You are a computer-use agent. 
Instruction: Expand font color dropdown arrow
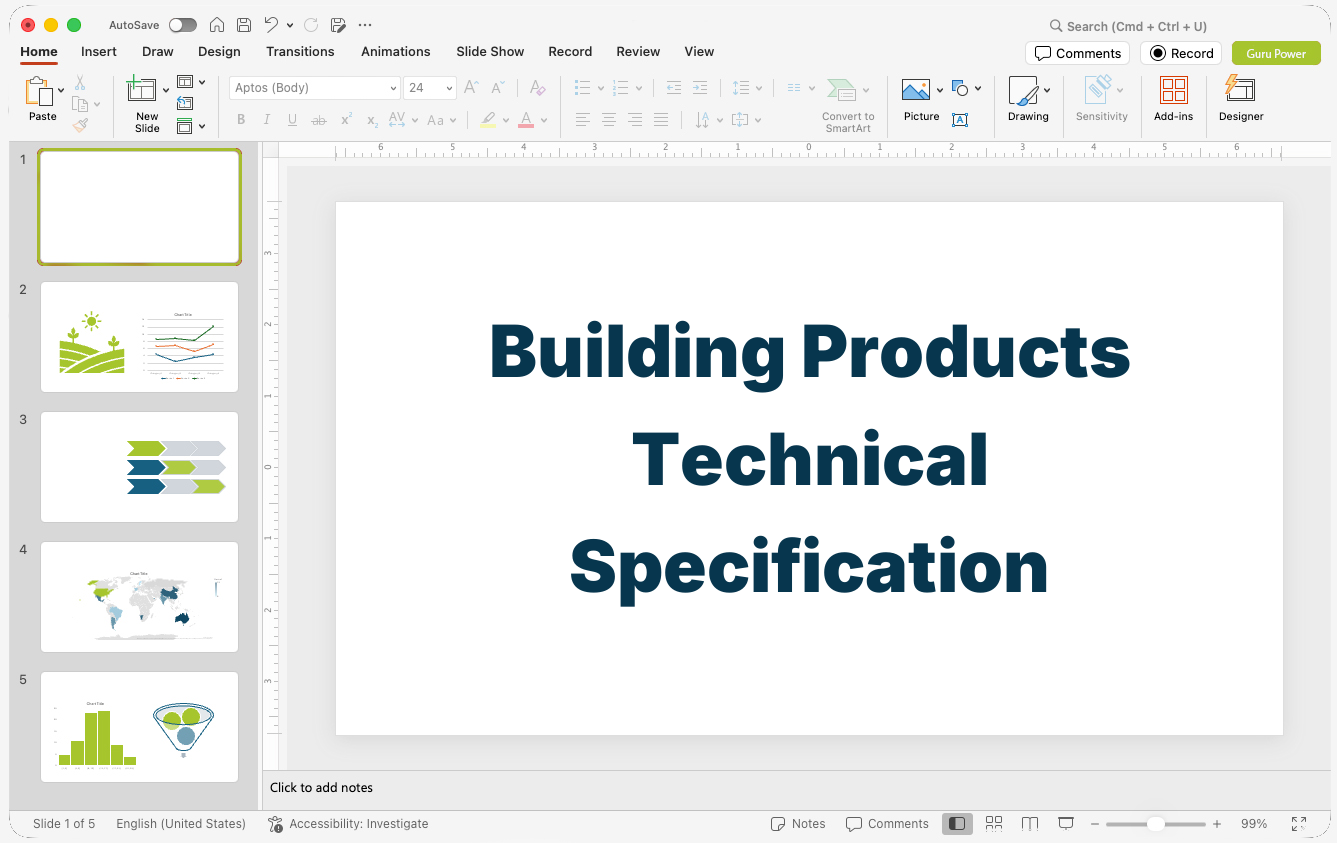coord(544,121)
